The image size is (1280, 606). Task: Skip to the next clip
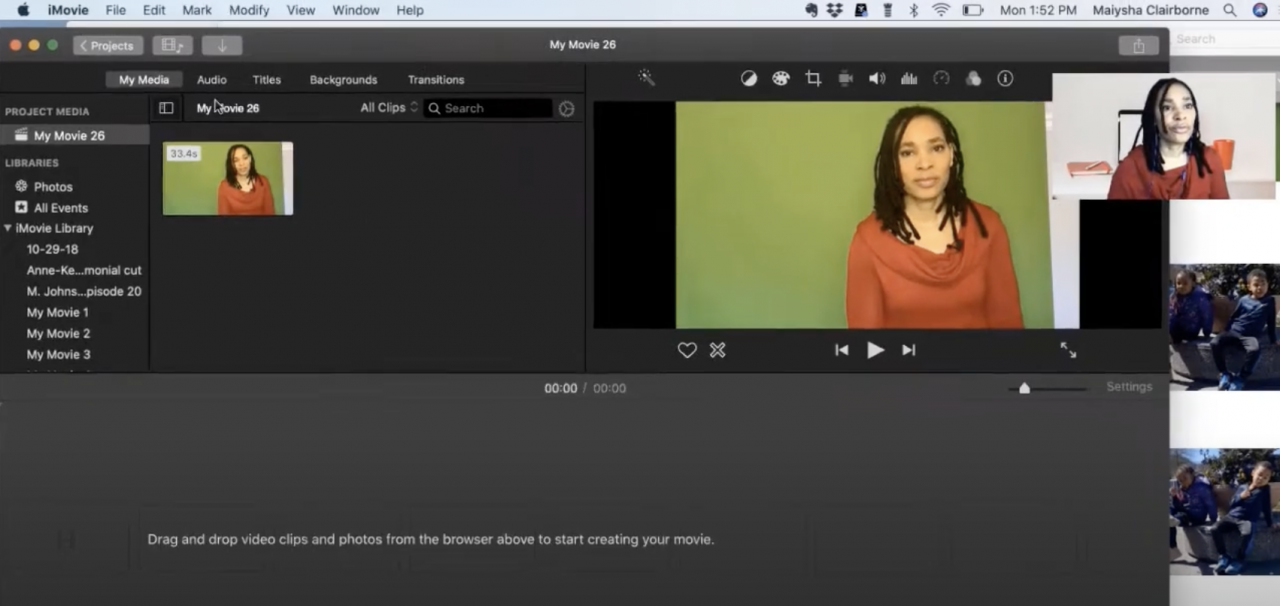[908, 350]
